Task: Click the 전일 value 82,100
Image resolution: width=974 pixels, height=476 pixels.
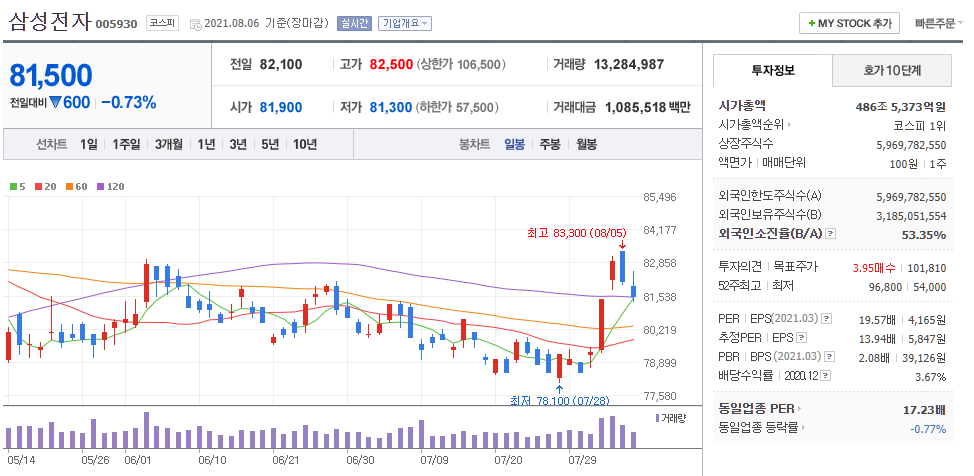Action: click(x=281, y=64)
